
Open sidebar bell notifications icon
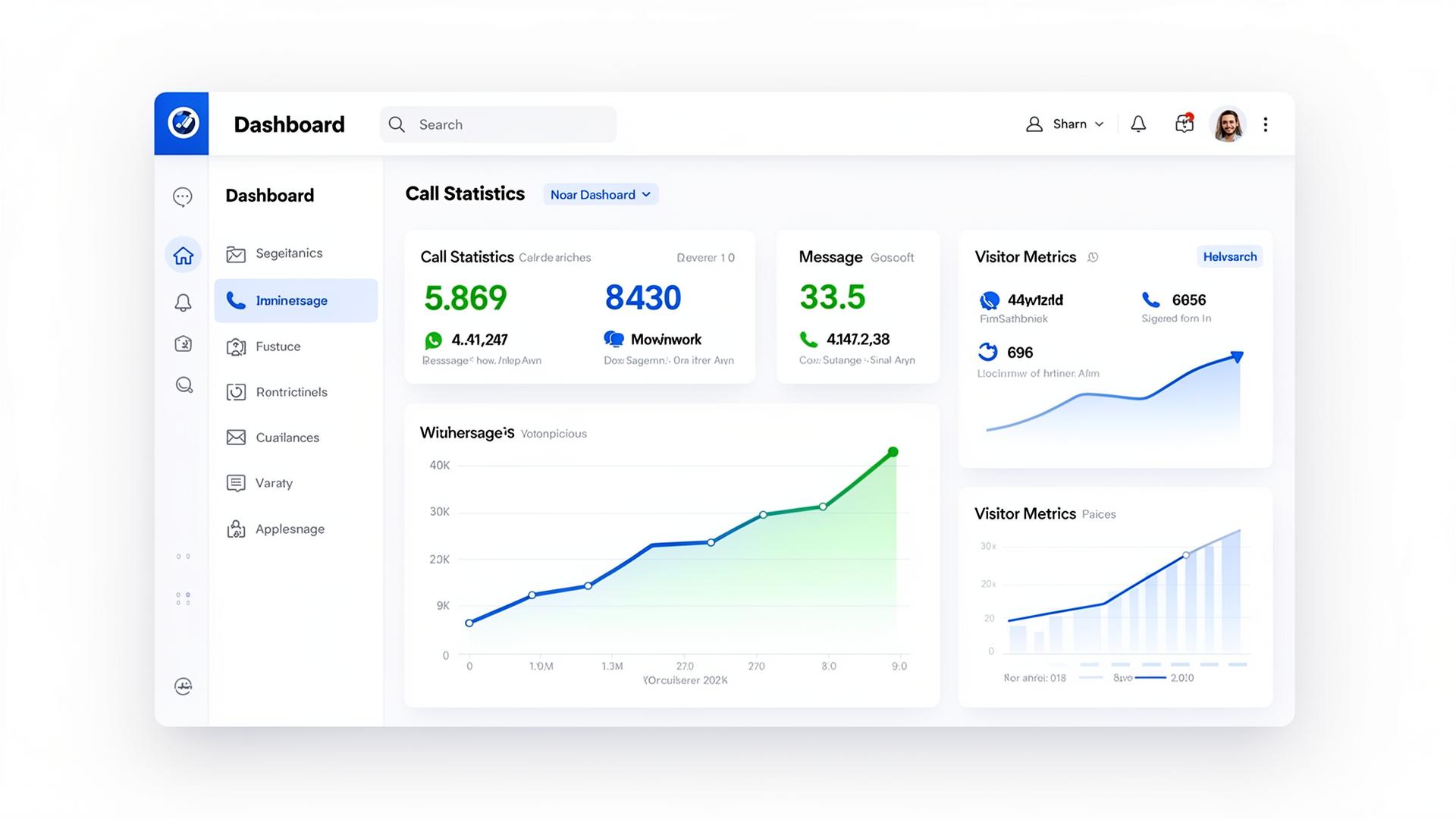[183, 303]
